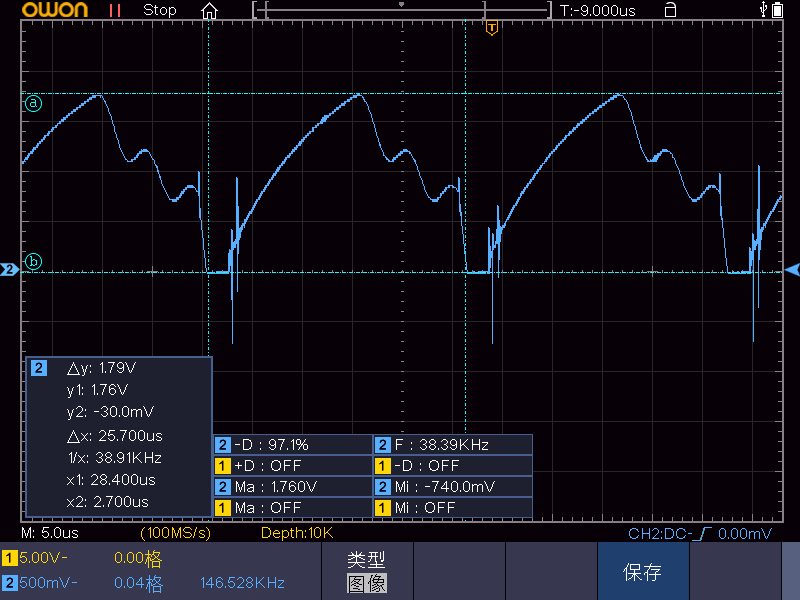Click the -D : 97.1% measurement for channel 2

293,445
